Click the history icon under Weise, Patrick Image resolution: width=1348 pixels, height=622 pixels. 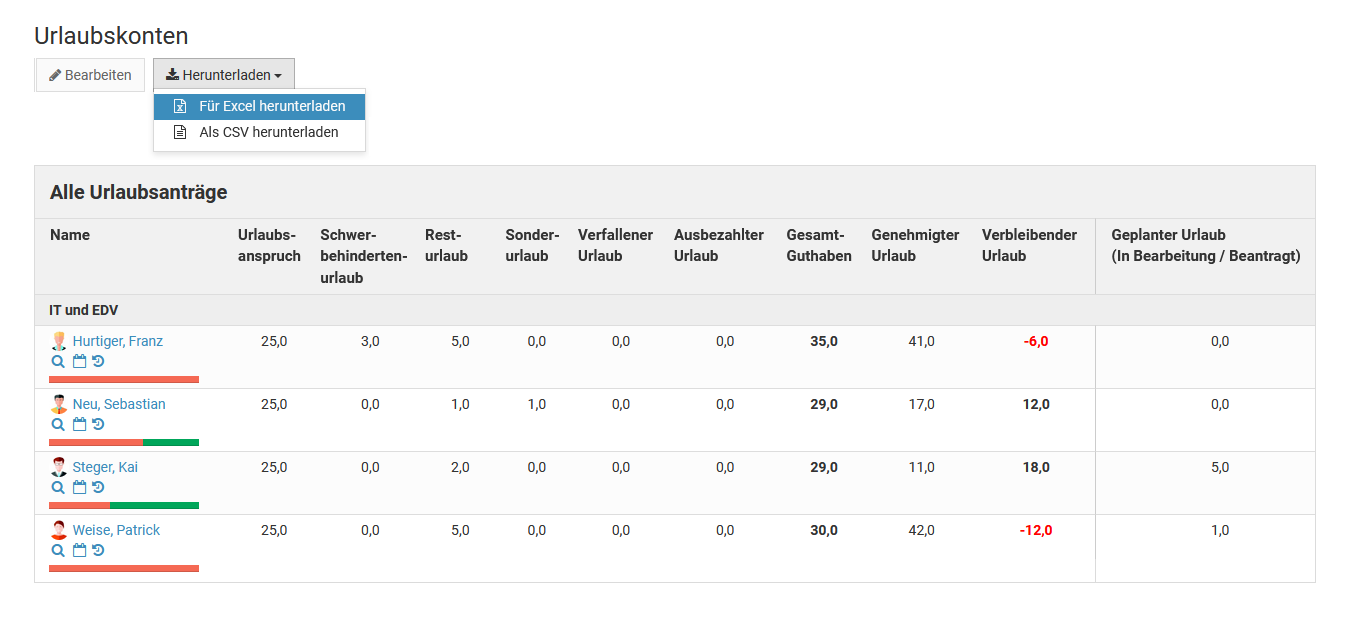point(98,550)
